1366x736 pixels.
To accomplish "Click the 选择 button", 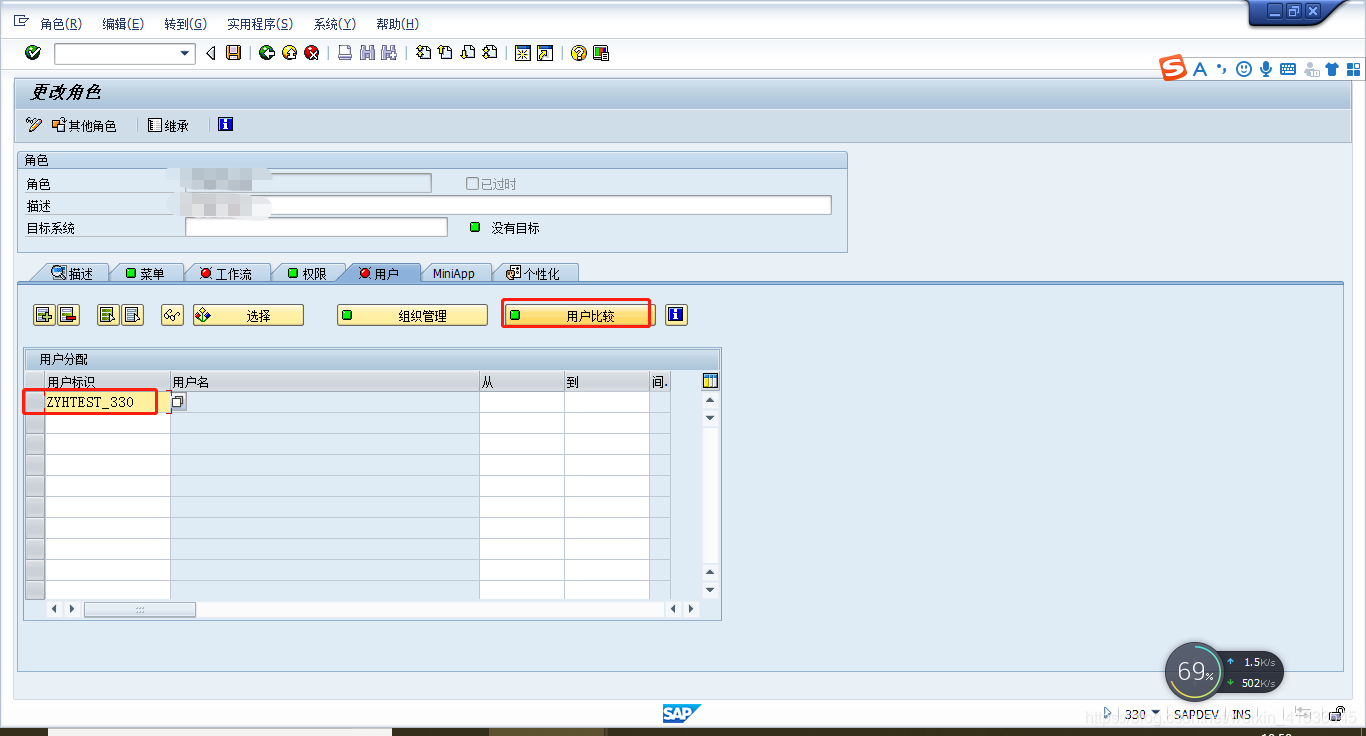I will [248, 315].
